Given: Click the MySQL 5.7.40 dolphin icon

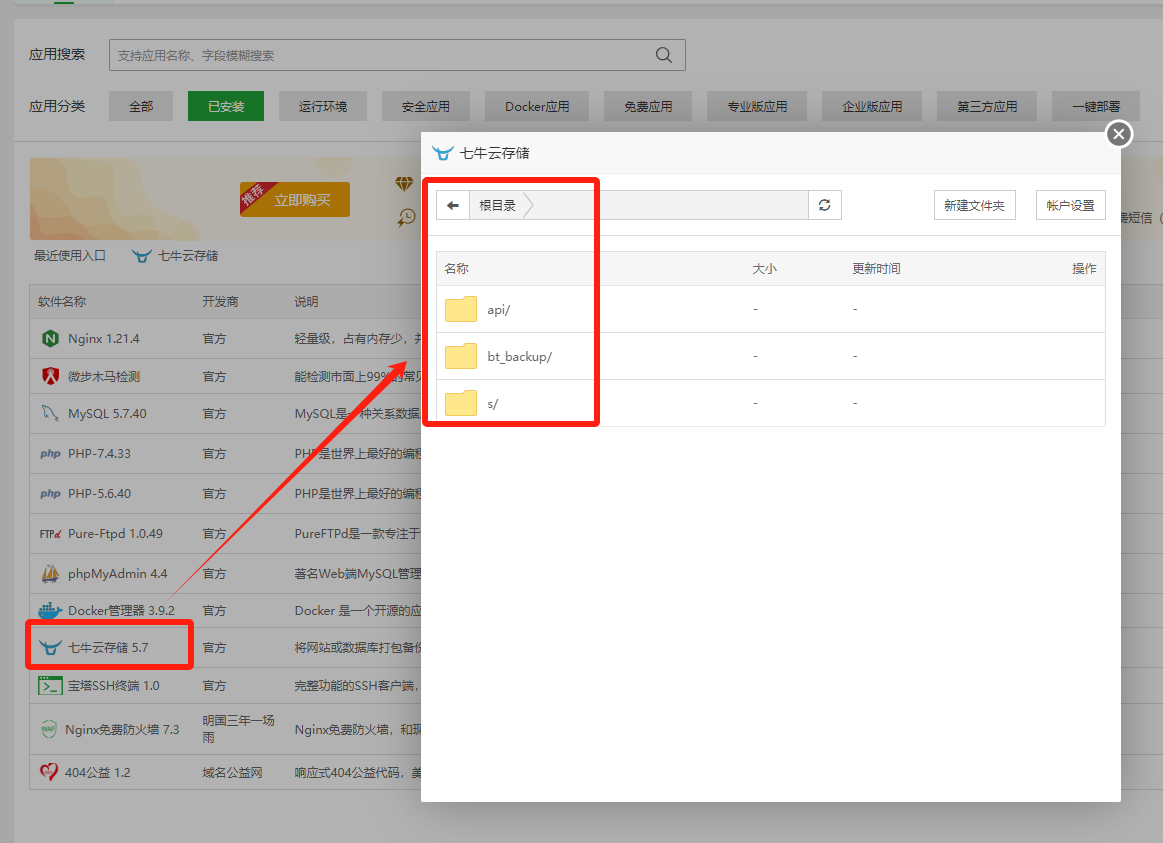Looking at the screenshot, I should (50, 414).
